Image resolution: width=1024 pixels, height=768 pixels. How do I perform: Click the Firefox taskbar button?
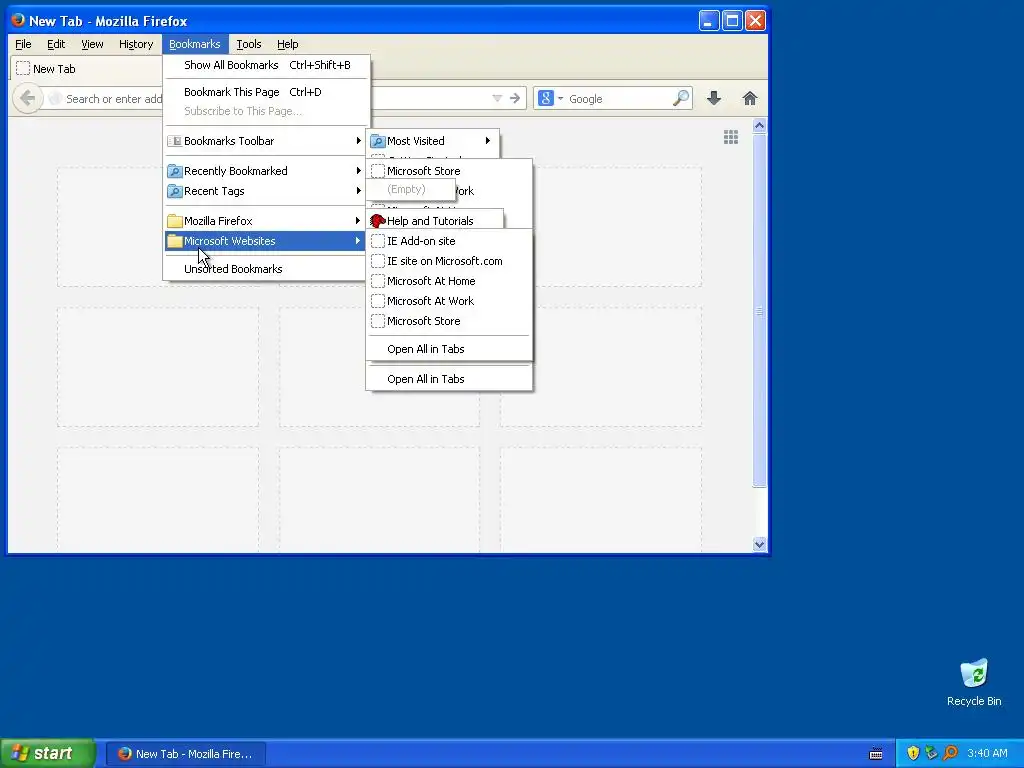click(186, 754)
